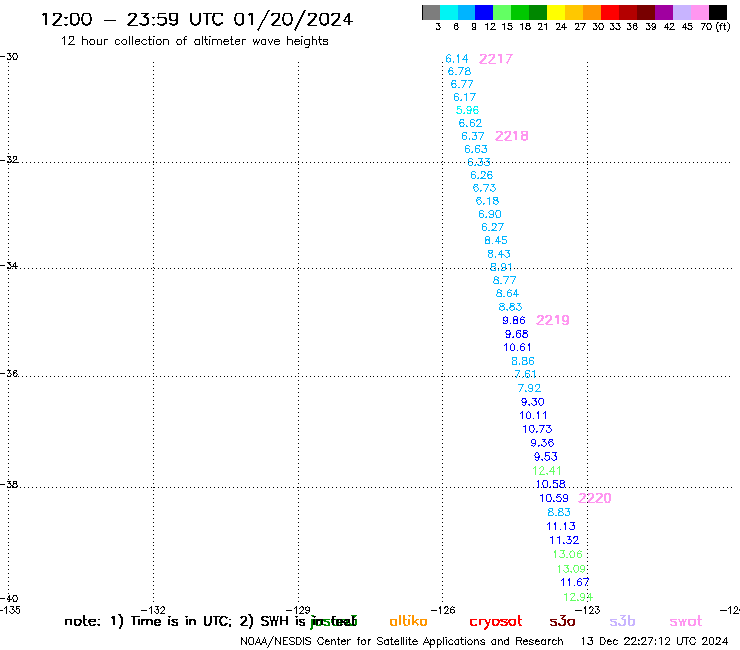Click the longitude label -123
Screen dimensions: 740x650
coord(588,610)
